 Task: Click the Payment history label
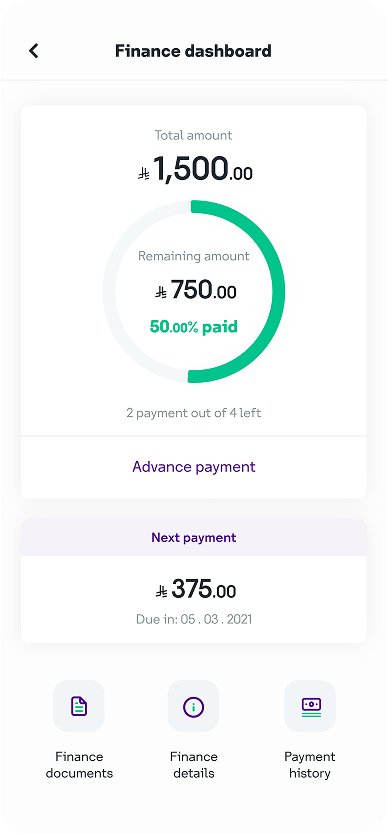point(310,765)
